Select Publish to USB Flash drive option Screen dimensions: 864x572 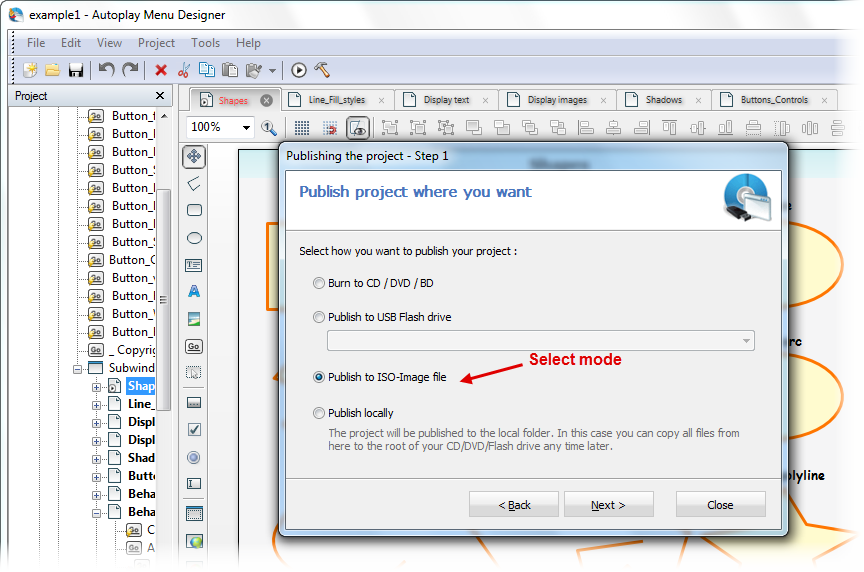pyautogui.click(x=382, y=317)
